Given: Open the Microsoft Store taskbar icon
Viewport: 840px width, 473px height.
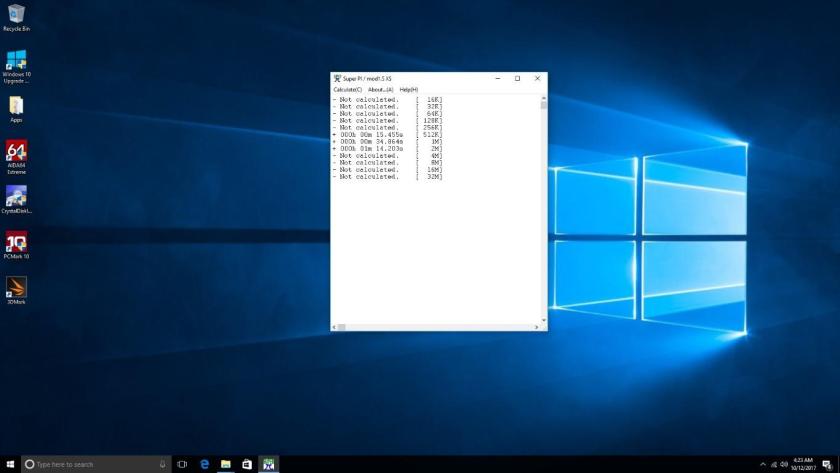Looking at the screenshot, I should [x=247, y=464].
